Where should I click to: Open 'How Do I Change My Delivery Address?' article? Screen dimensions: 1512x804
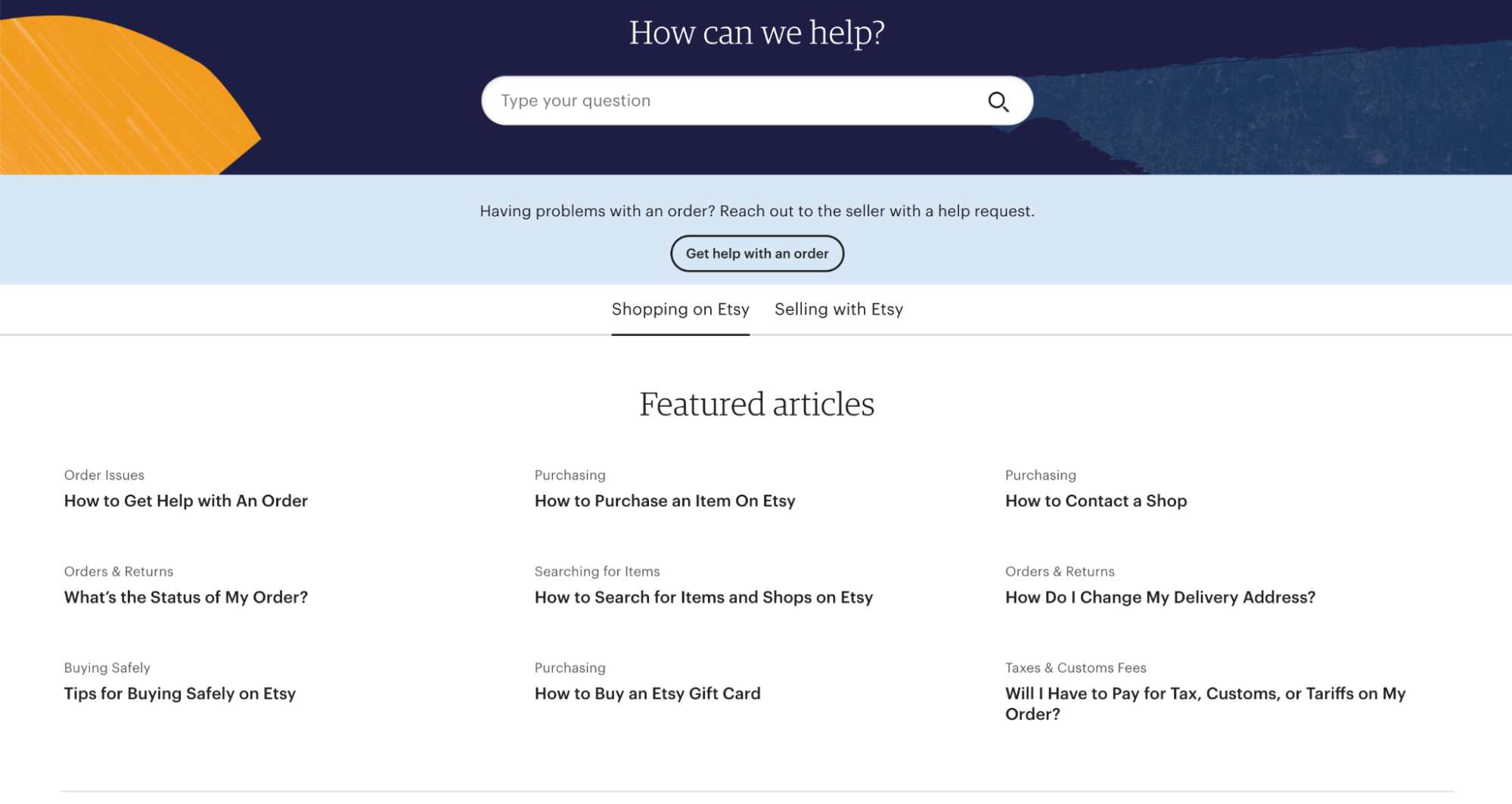point(1160,597)
